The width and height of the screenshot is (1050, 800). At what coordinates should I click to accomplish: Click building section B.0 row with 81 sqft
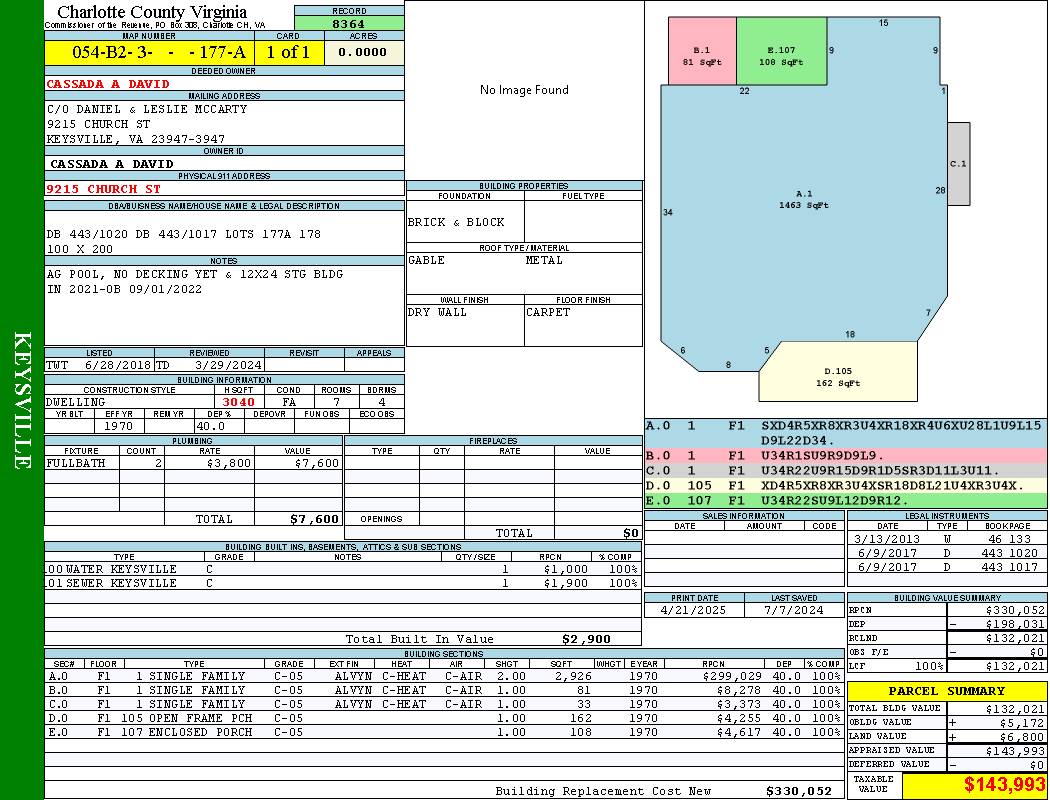point(444,690)
